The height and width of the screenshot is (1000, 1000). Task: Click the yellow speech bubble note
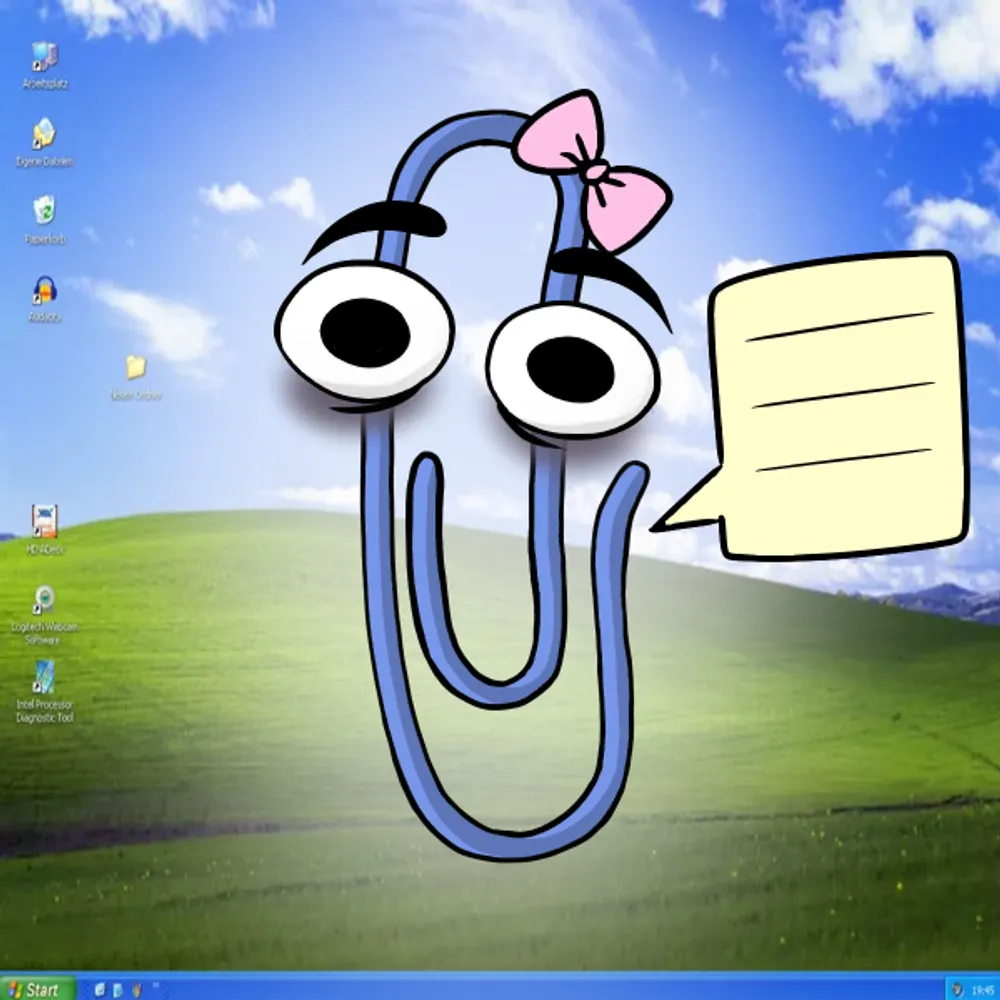pyautogui.click(x=838, y=405)
